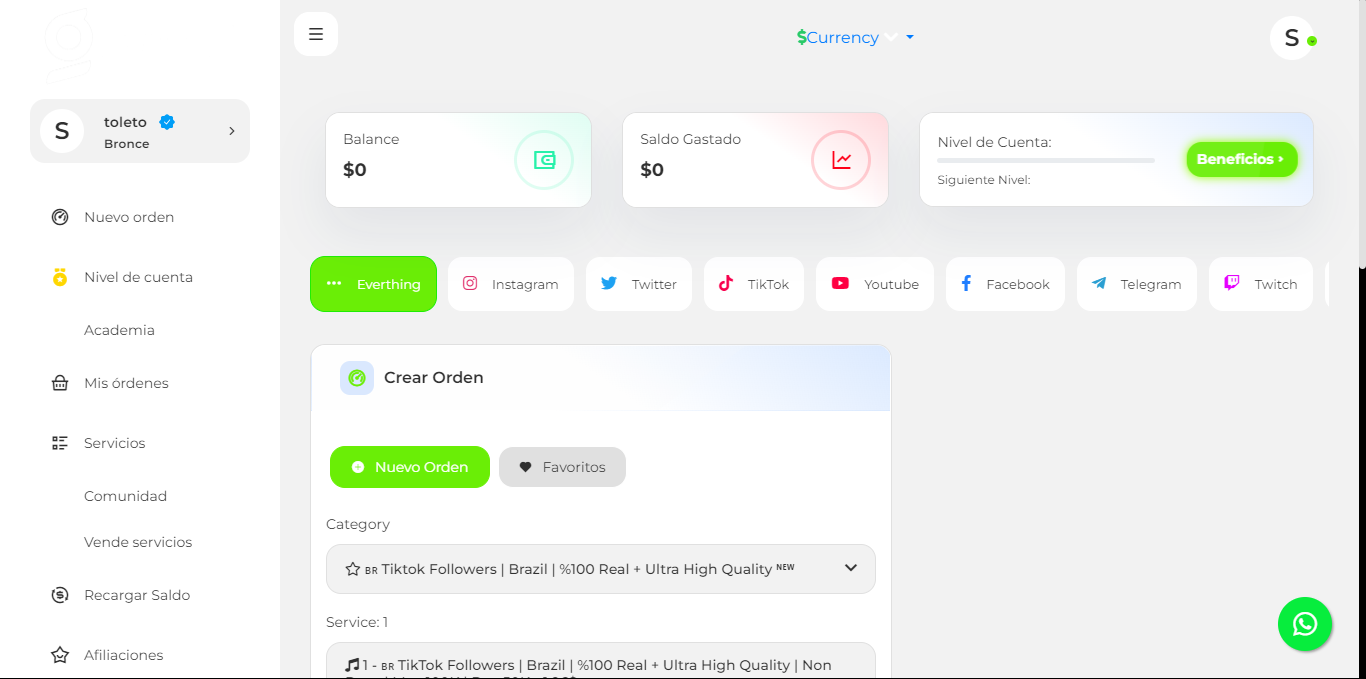Click the Balance wallet icon
Screen dimensions: 1366x679
[544, 160]
